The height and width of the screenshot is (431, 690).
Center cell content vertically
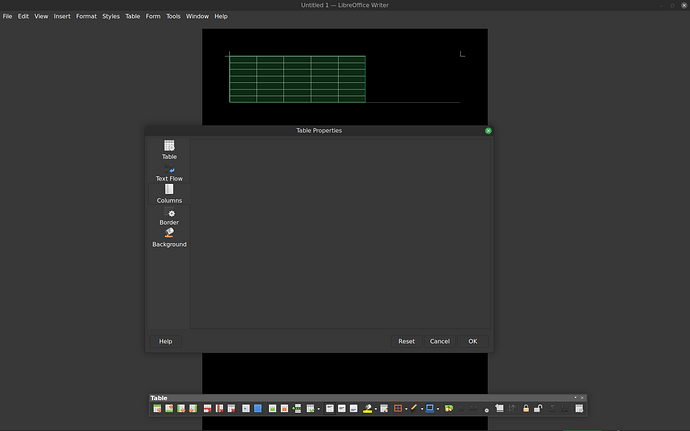coord(341,409)
